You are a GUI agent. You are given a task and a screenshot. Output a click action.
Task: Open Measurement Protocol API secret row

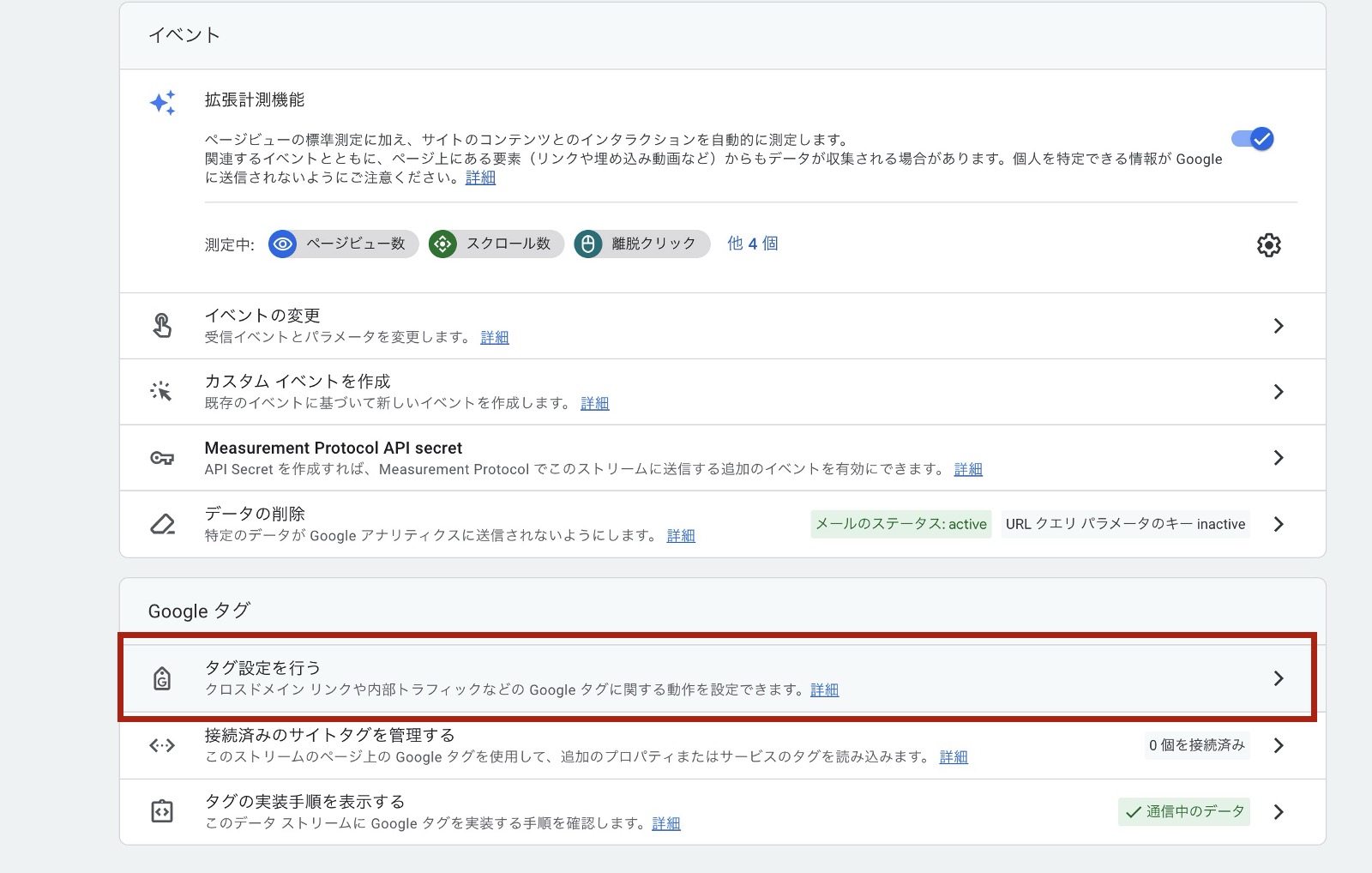click(x=722, y=458)
